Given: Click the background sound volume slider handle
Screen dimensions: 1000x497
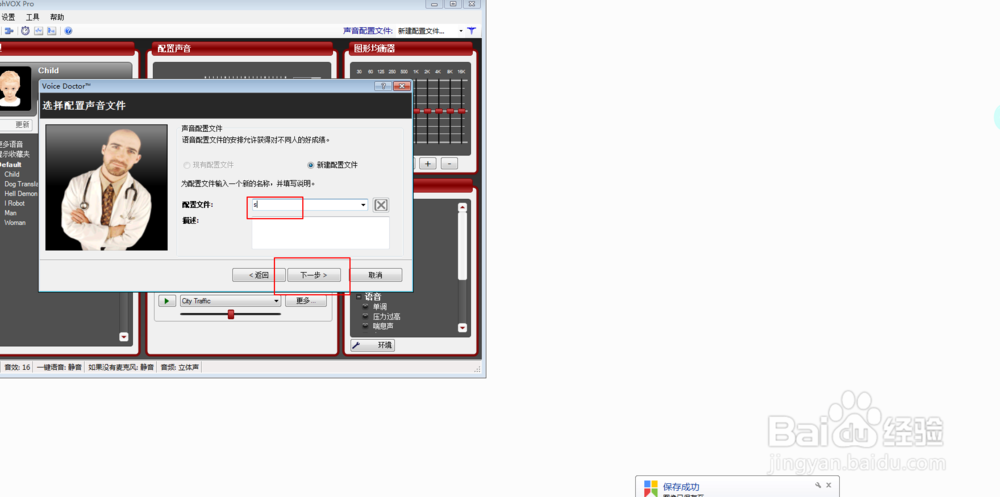Looking at the screenshot, I should tap(231, 314).
